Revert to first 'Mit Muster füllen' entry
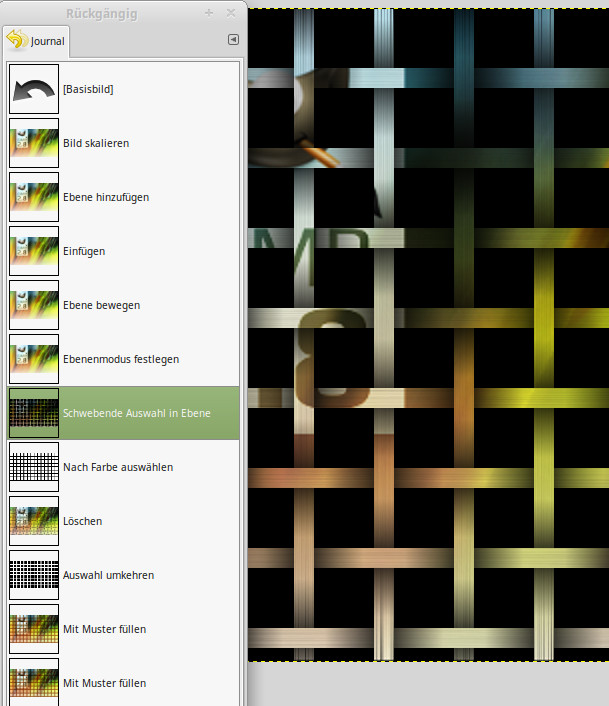 tap(104, 629)
